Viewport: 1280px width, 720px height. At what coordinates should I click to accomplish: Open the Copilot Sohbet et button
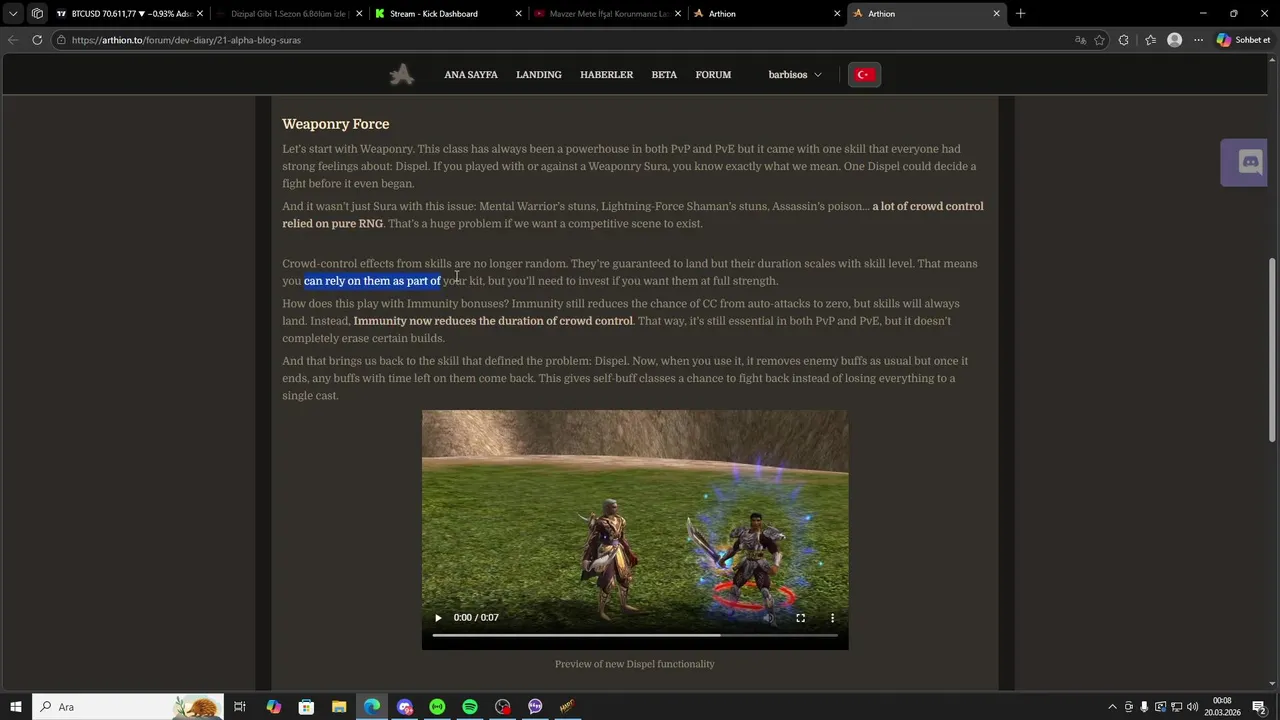(x=1243, y=40)
